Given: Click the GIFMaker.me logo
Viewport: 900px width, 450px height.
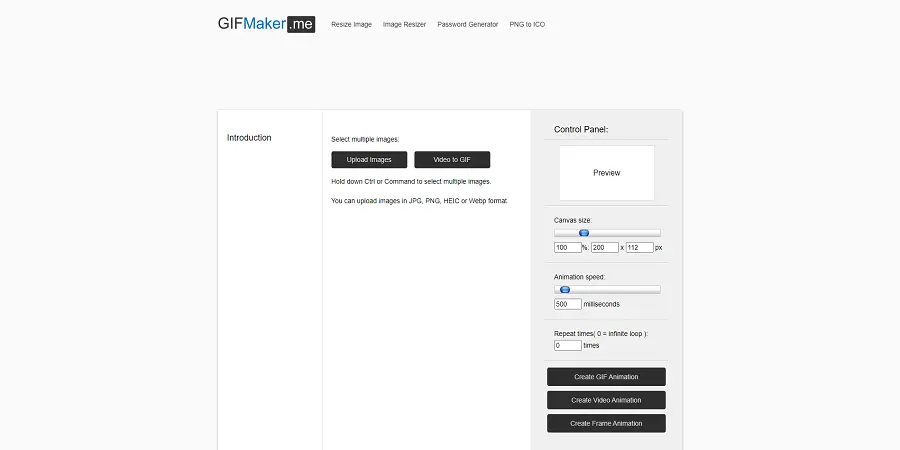Looking at the screenshot, I should (266, 24).
